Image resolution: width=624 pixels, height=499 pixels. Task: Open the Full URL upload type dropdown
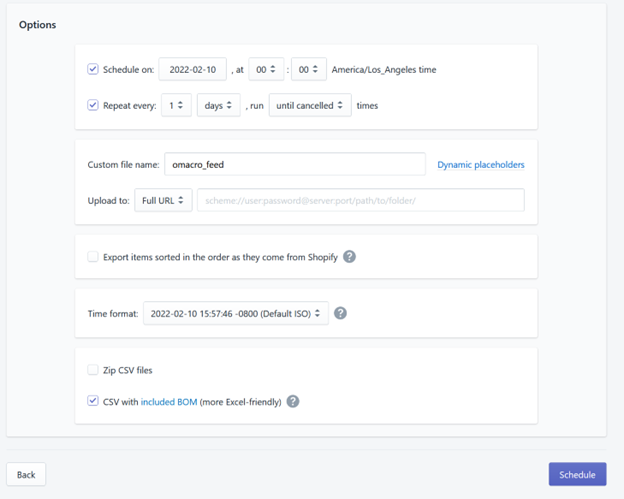[x=163, y=200]
